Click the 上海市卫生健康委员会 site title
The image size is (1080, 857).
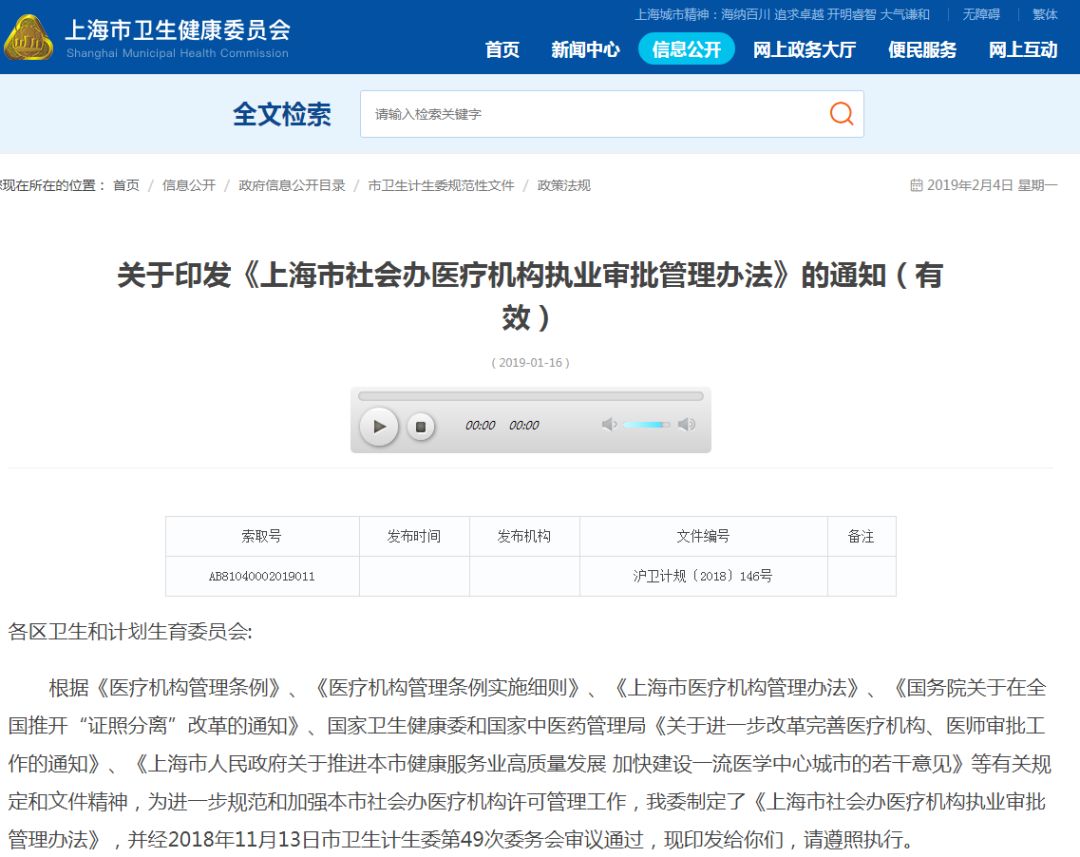178,30
